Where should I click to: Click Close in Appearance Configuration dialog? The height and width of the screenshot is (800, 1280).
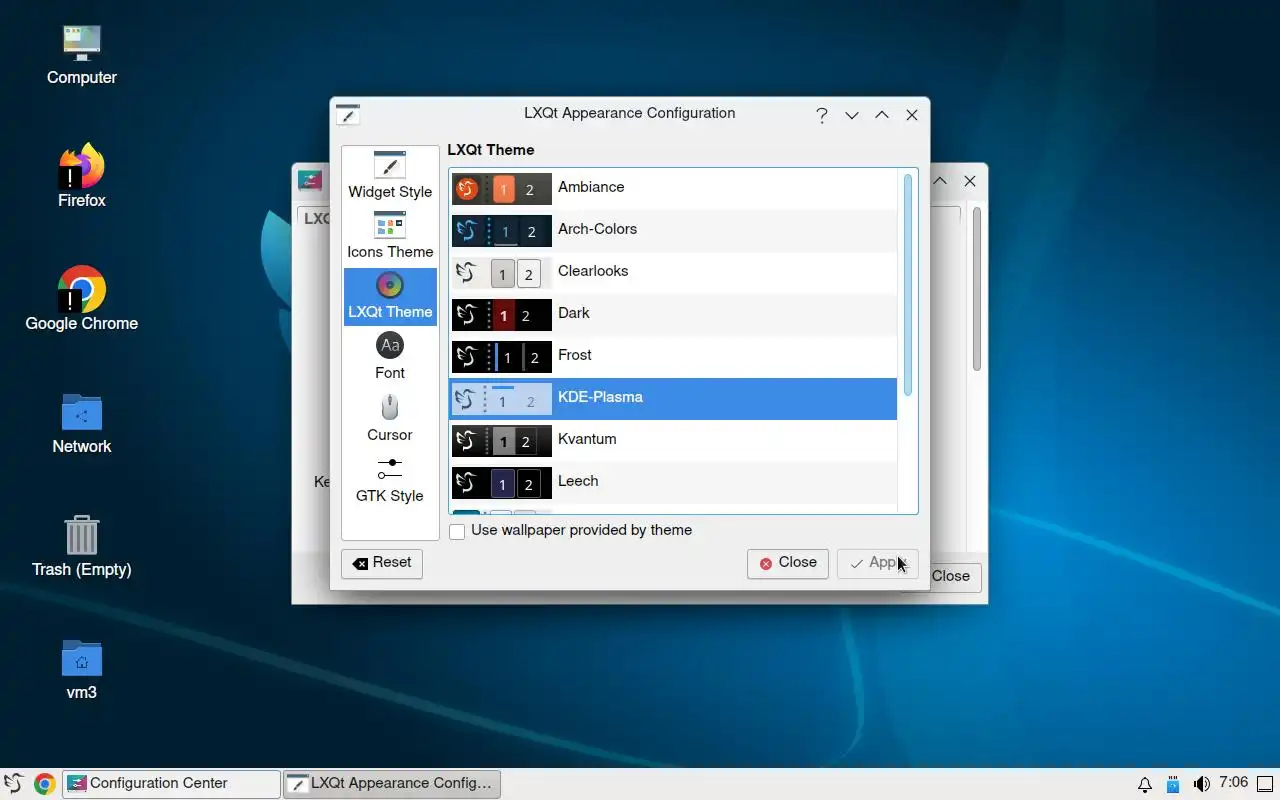coord(787,563)
